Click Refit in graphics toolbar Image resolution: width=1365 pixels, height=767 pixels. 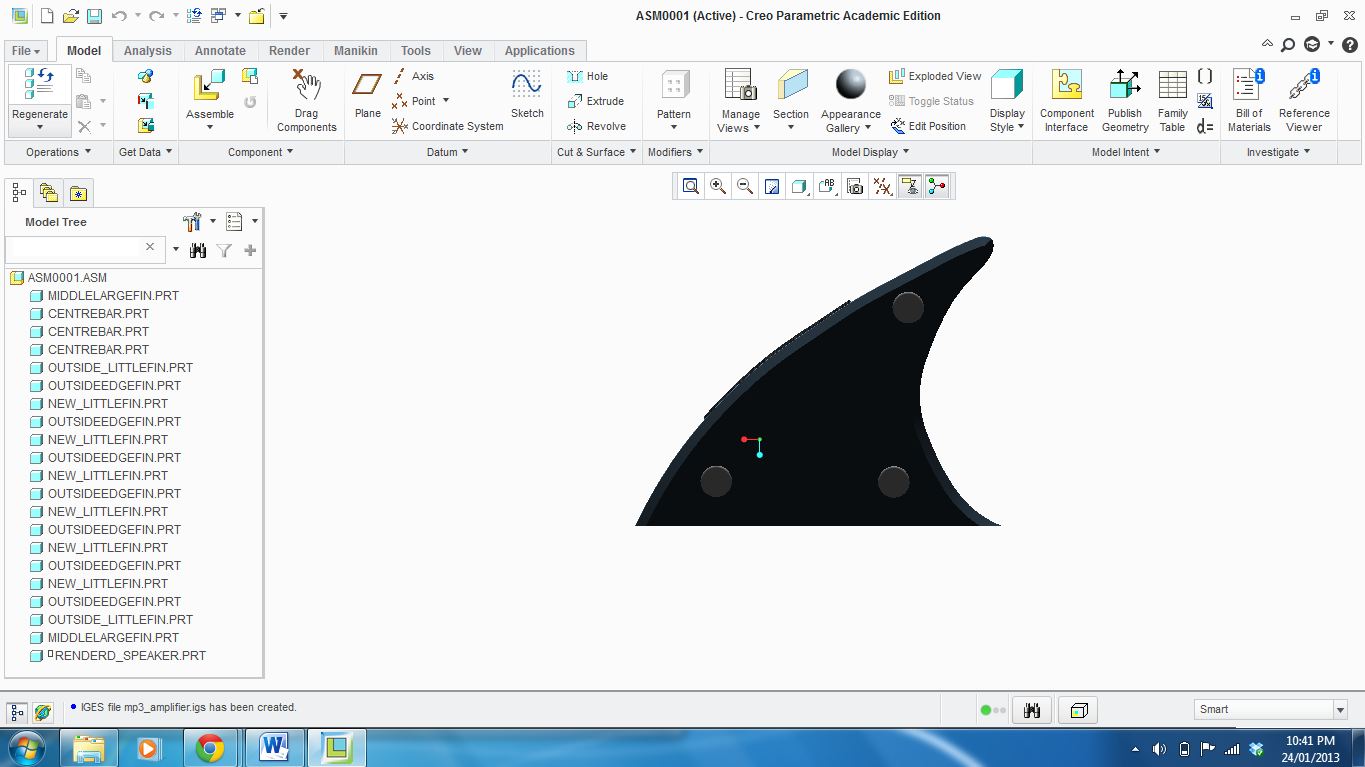(691, 186)
